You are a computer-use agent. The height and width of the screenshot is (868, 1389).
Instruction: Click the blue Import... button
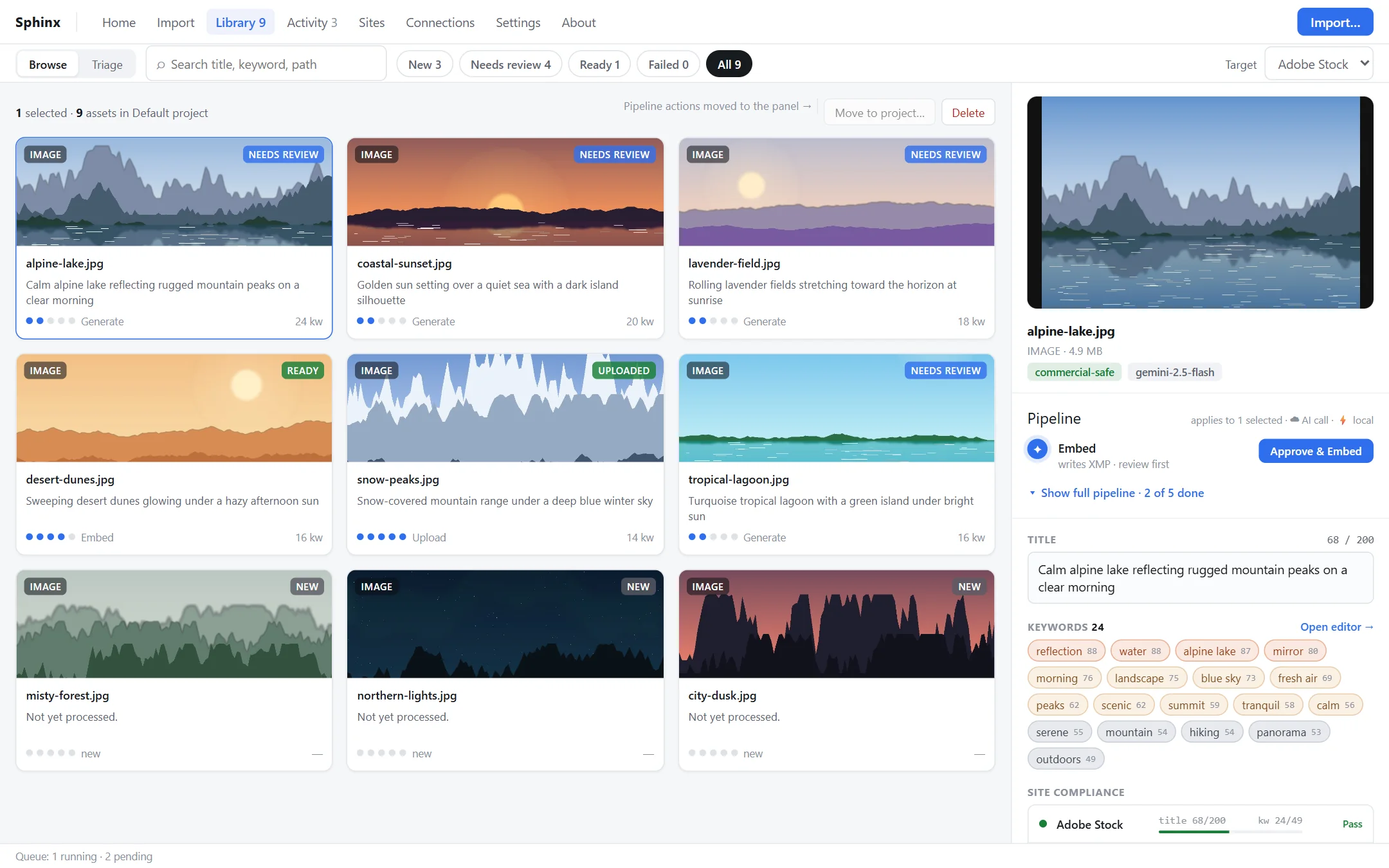coord(1335,23)
